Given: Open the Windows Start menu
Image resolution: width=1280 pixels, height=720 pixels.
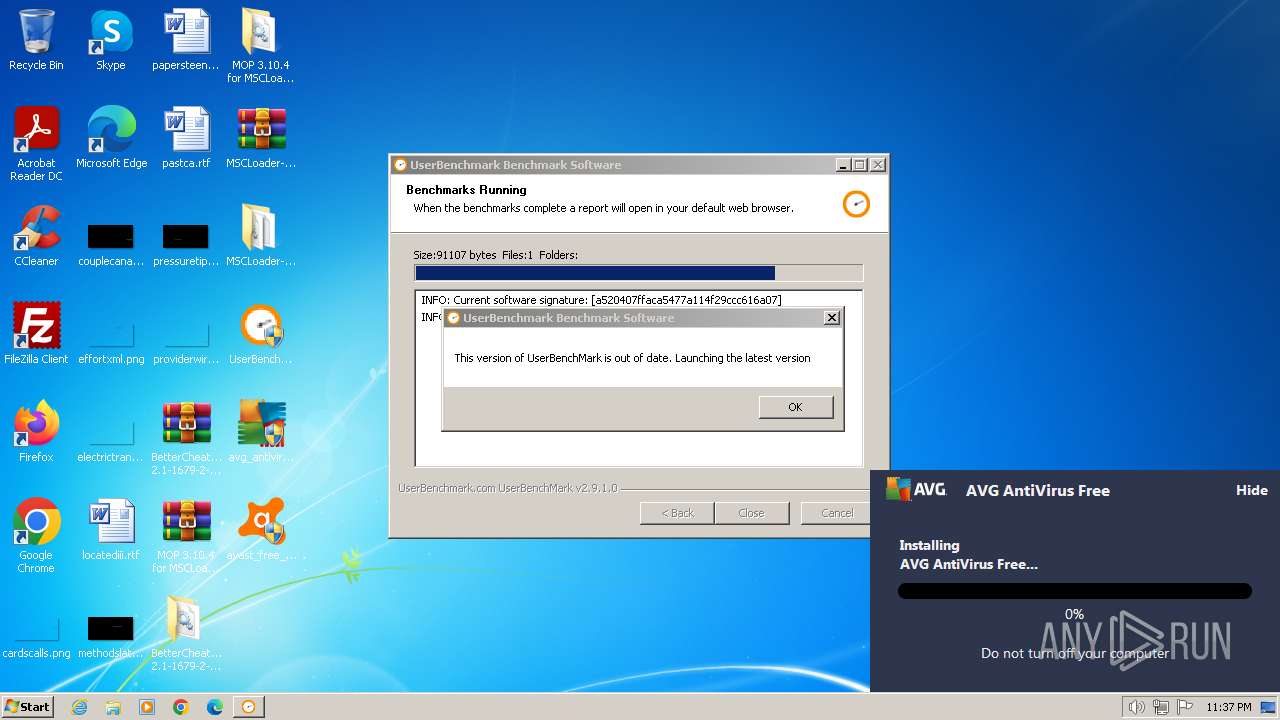Looking at the screenshot, I should pos(28,706).
